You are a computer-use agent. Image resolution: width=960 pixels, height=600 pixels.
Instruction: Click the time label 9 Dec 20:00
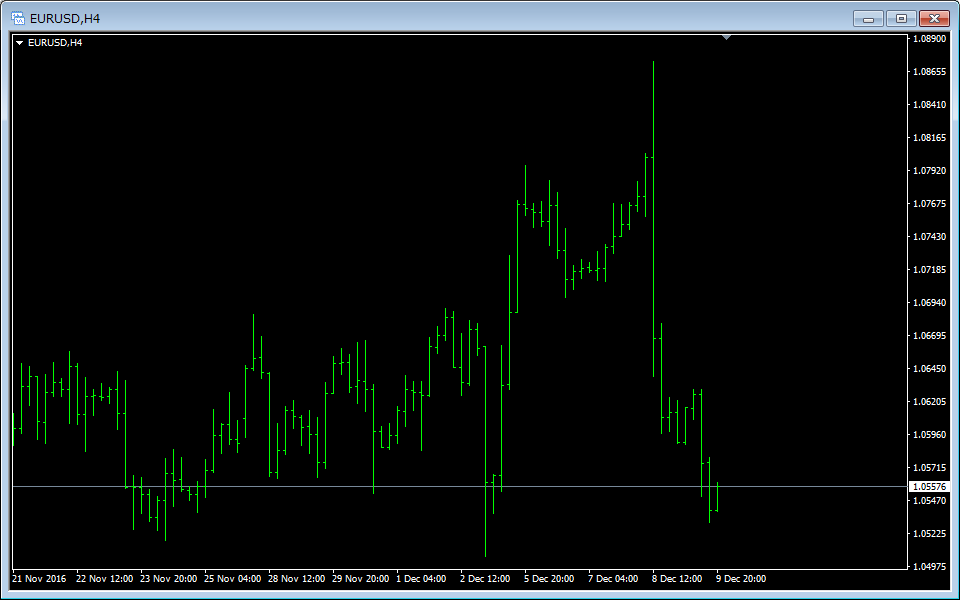click(741, 579)
